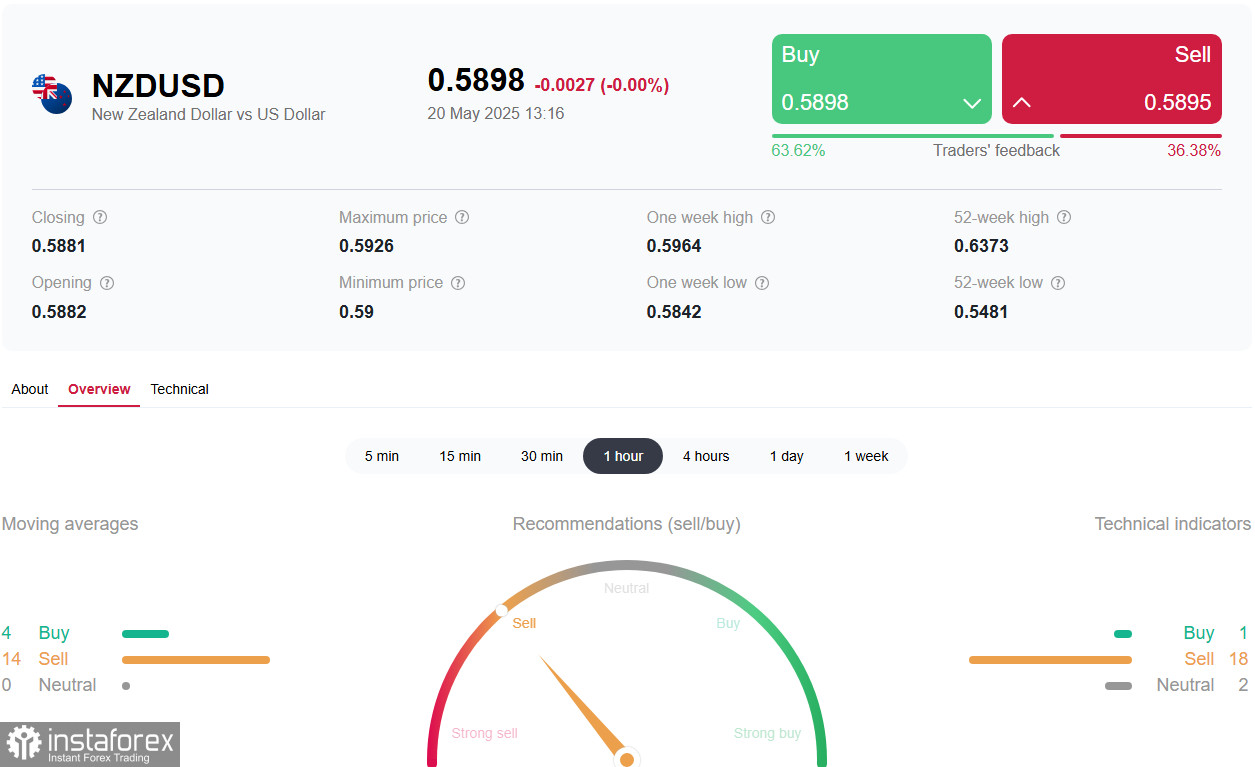Click the info icon beside Minimum price
Image resolution: width=1255 pixels, height=767 pixels.
458,283
